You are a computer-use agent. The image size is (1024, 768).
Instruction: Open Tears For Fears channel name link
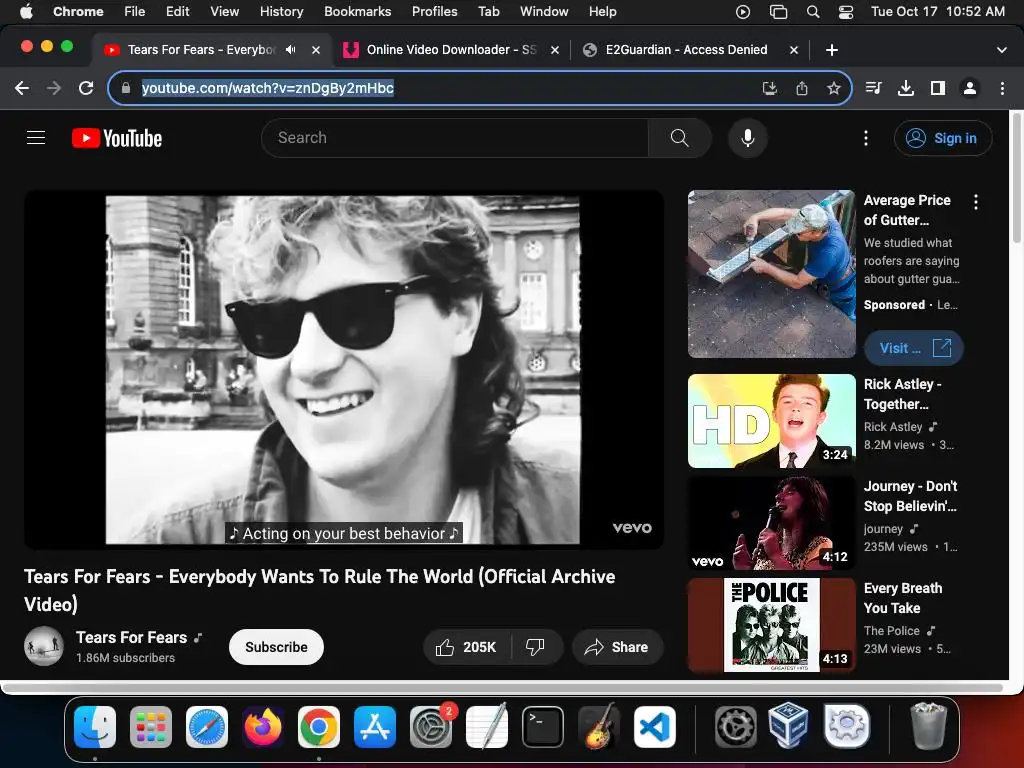click(x=131, y=637)
